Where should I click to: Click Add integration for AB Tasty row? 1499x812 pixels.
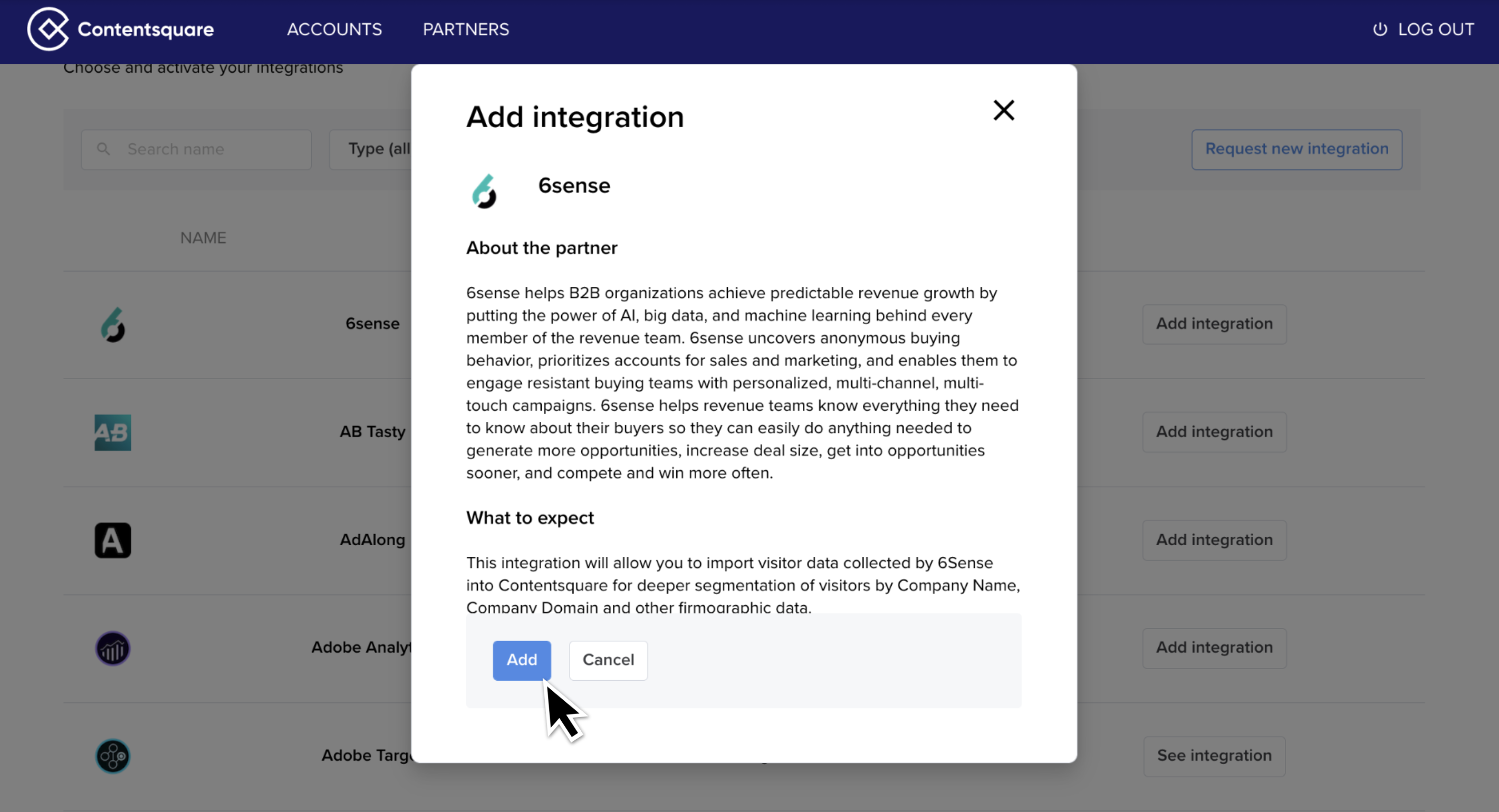tap(1214, 432)
